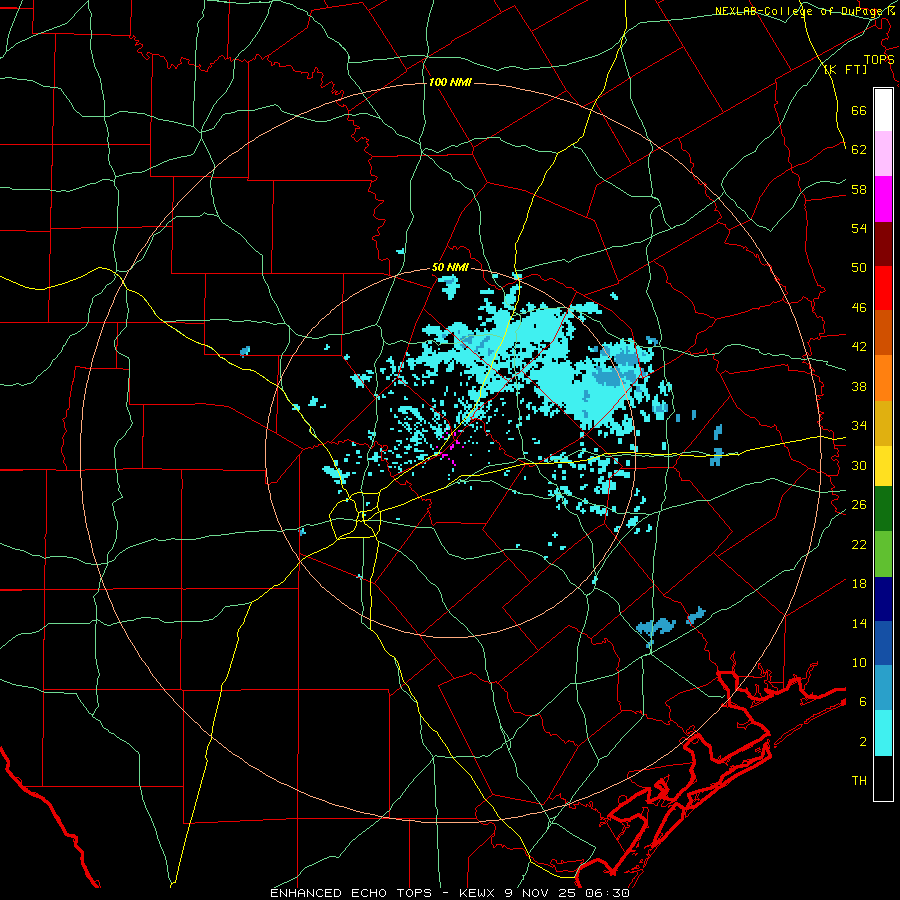Viewport: 900px width, 900px height.
Task: Click the navy blue legend swatch
Action: click(x=883, y=599)
